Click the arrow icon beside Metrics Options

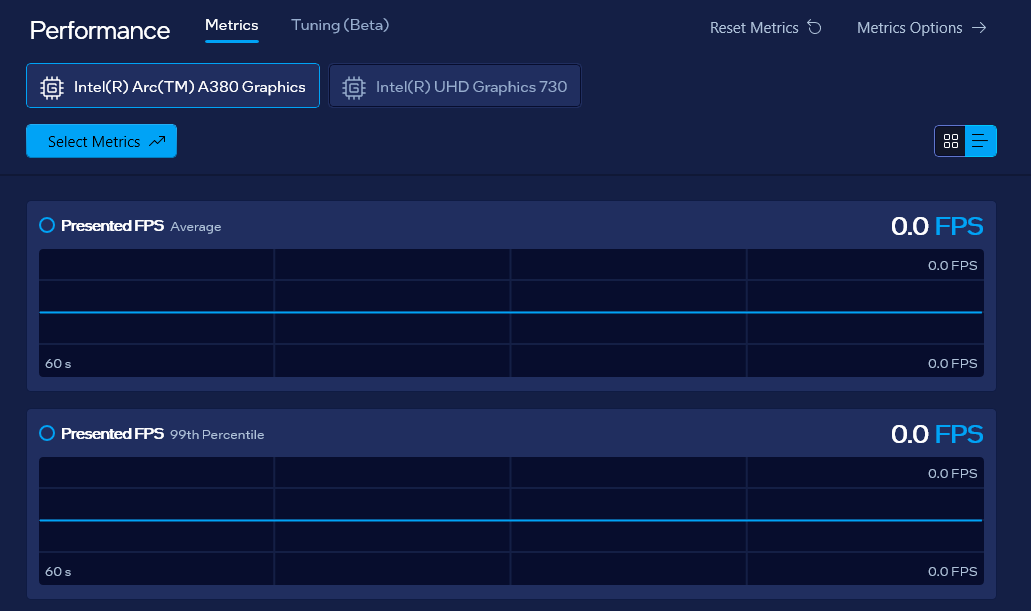point(979,28)
